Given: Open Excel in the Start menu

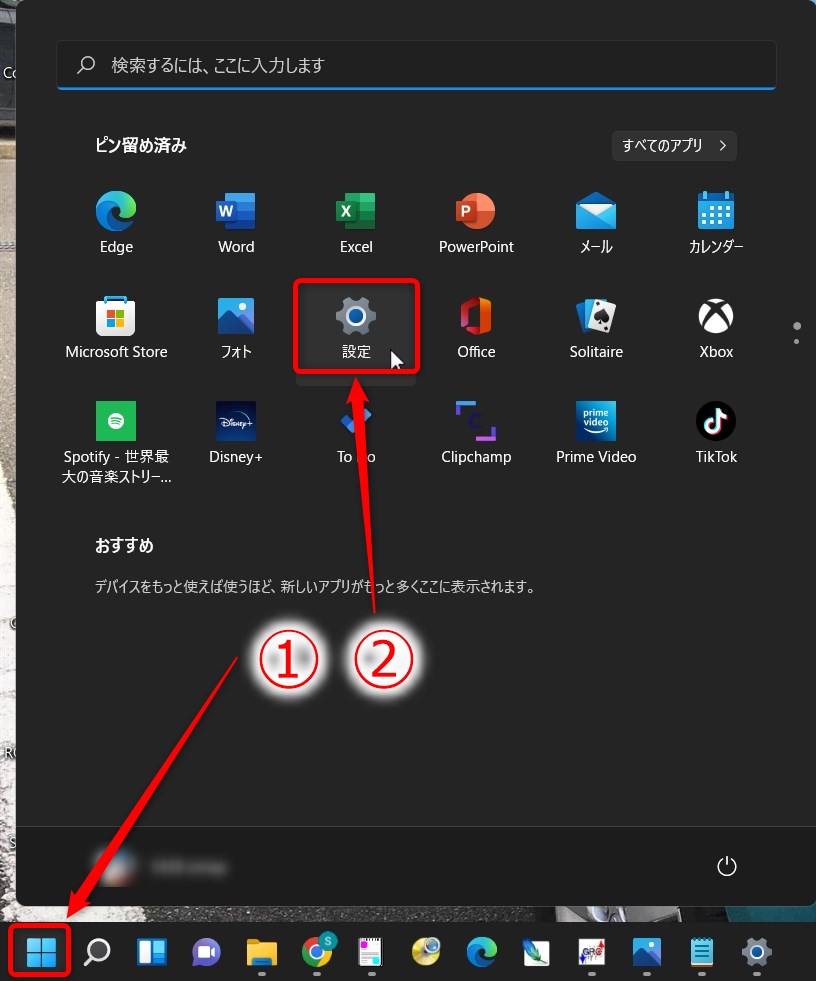Looking at the screenshot, I should pos(356,223).
